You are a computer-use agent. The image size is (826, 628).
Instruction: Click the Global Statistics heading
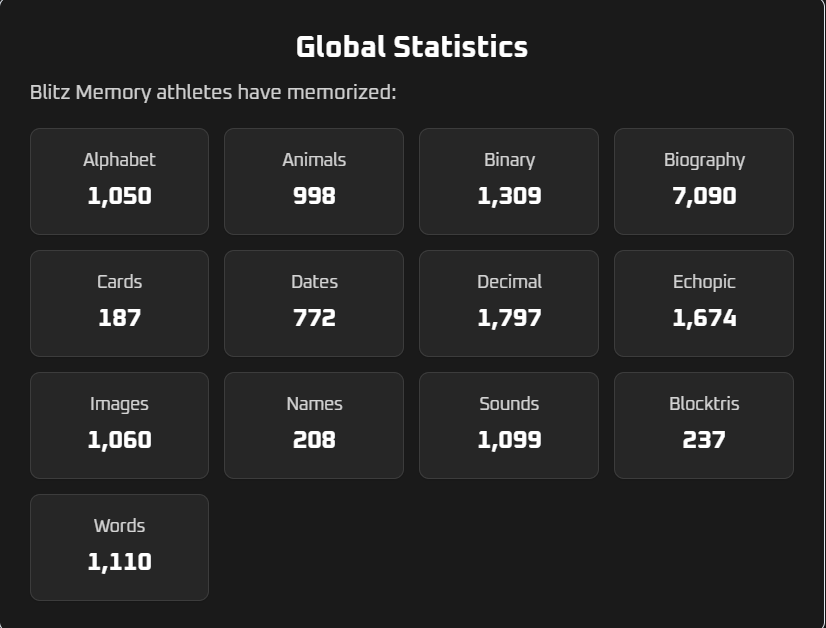412,47
